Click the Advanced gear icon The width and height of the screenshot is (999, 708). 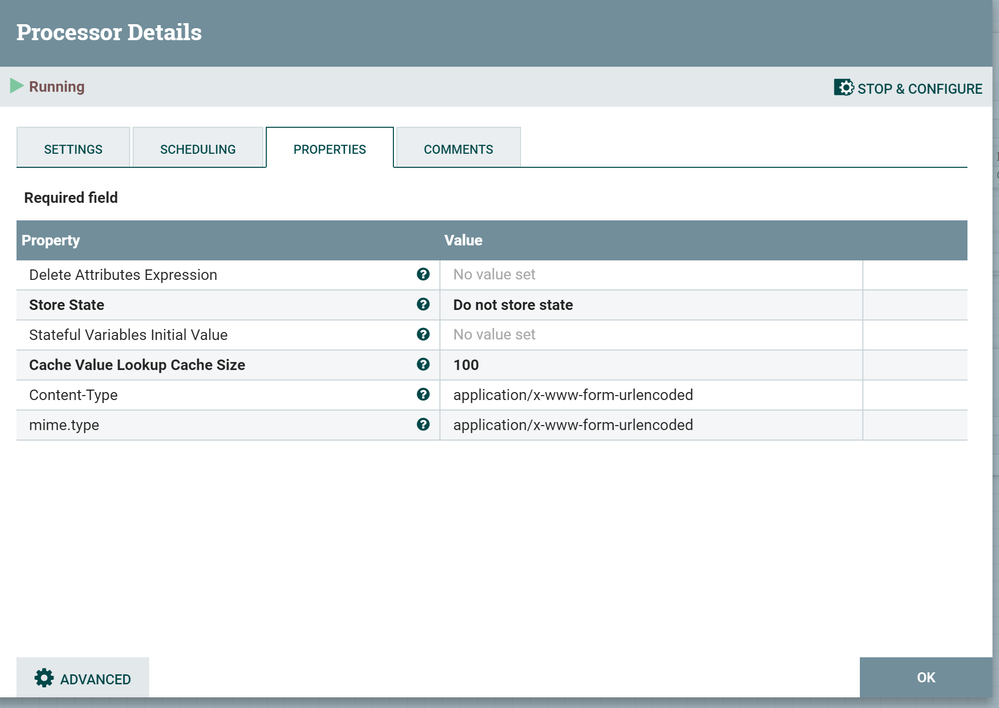(x=44, y=678)
